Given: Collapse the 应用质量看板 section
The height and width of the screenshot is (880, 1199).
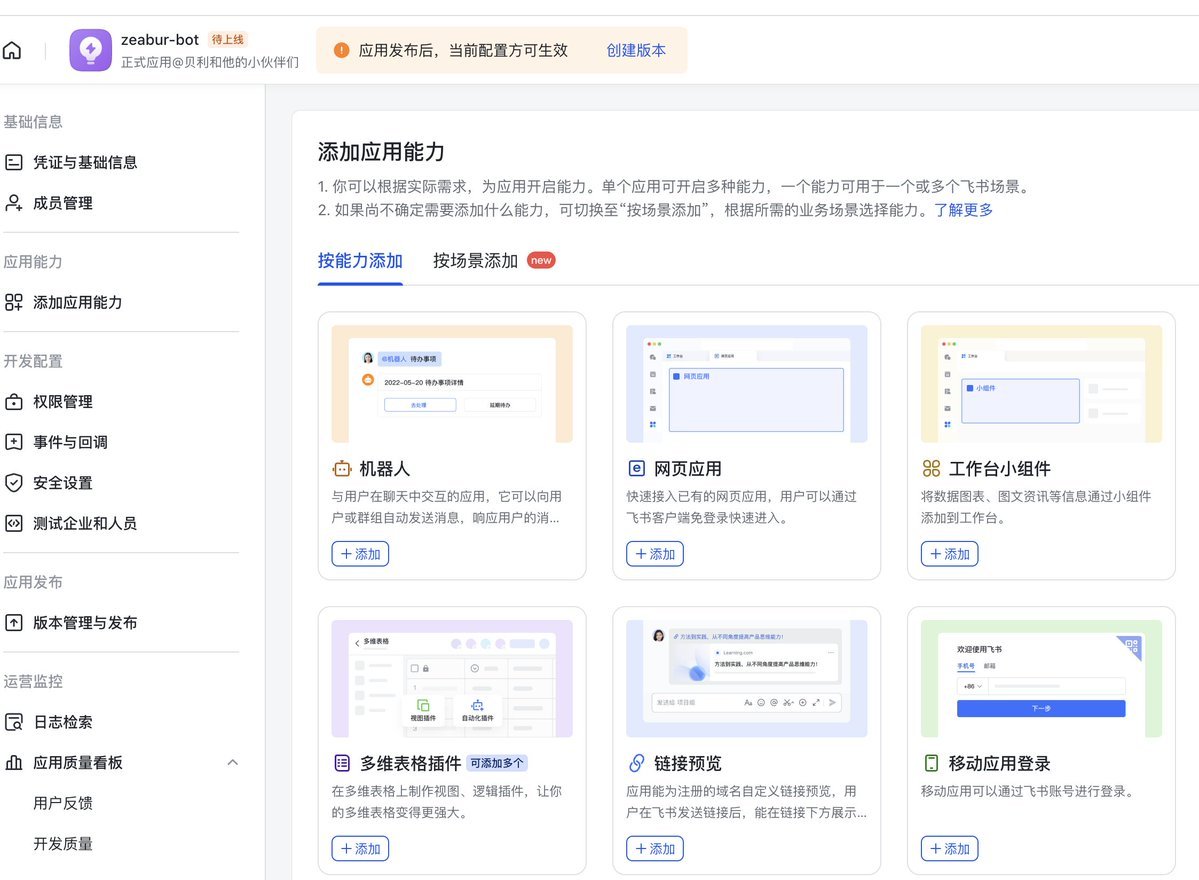Looking at the screenshot, I should (233, 762).
